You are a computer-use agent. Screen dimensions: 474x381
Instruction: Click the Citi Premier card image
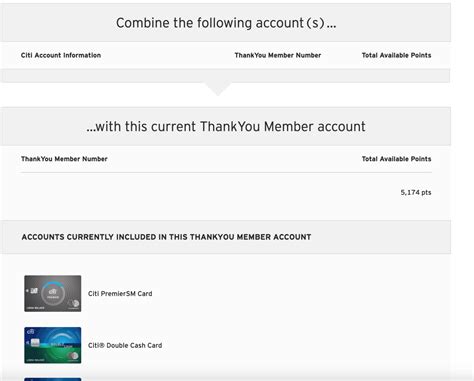pos(53,293)
